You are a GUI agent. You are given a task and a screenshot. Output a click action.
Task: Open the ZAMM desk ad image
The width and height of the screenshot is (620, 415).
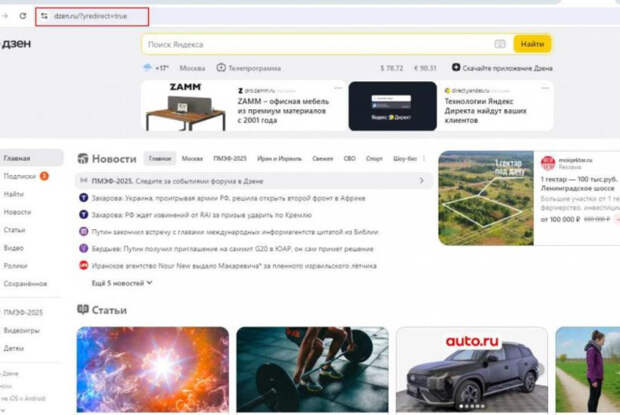(186, 106)
